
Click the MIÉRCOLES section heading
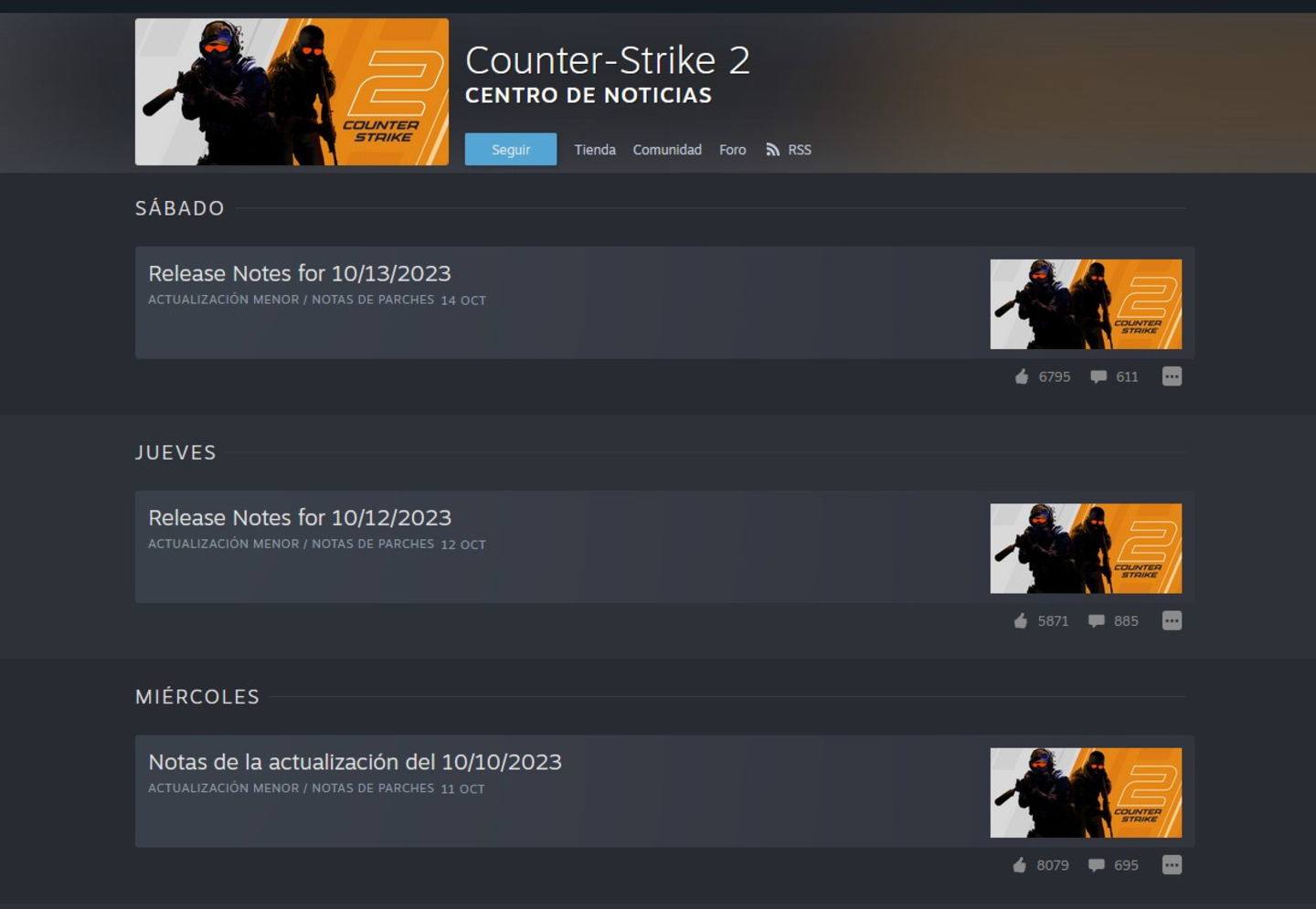pyautogui.click(x=197, y=697)
